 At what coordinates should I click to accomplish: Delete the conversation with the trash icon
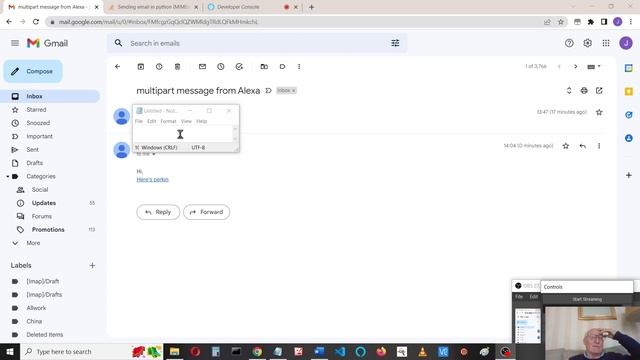pos(178,67)
